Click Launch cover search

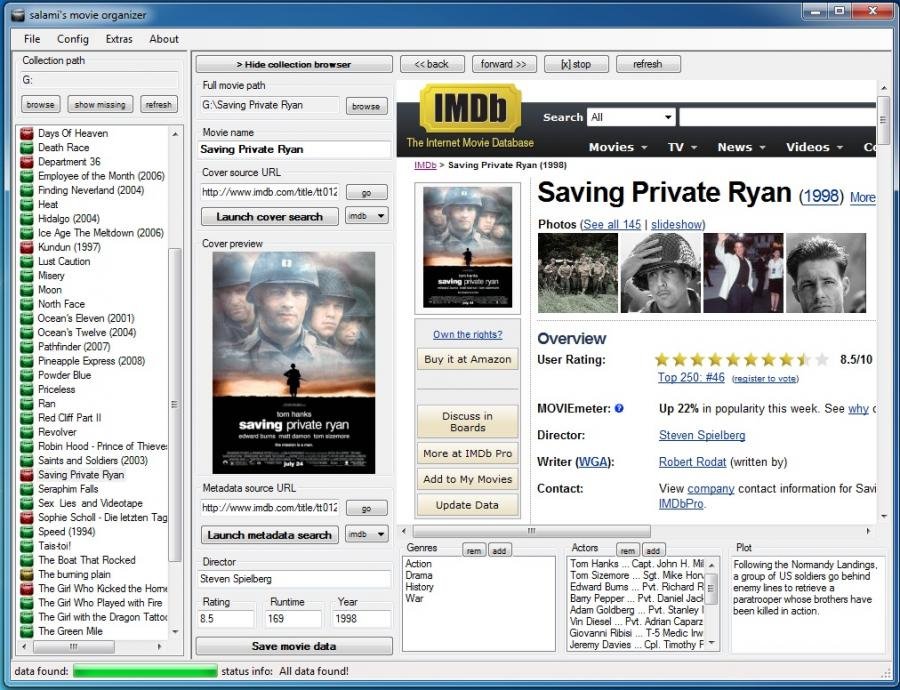coord(269,217)
